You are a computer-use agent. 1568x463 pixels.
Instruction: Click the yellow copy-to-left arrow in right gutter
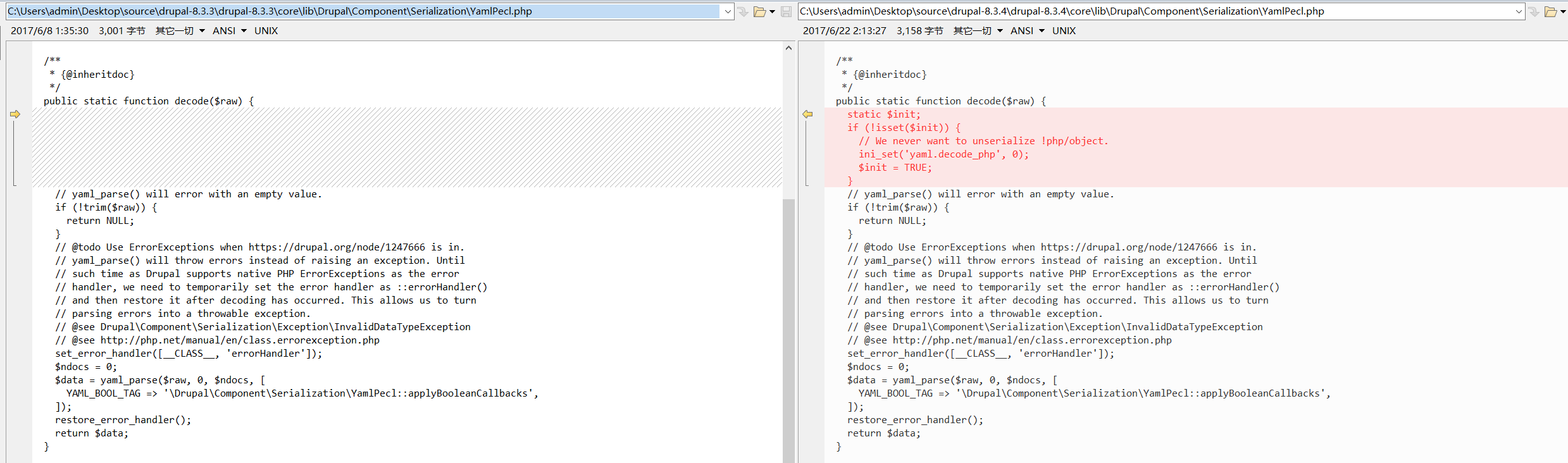(x=807, y=114)
